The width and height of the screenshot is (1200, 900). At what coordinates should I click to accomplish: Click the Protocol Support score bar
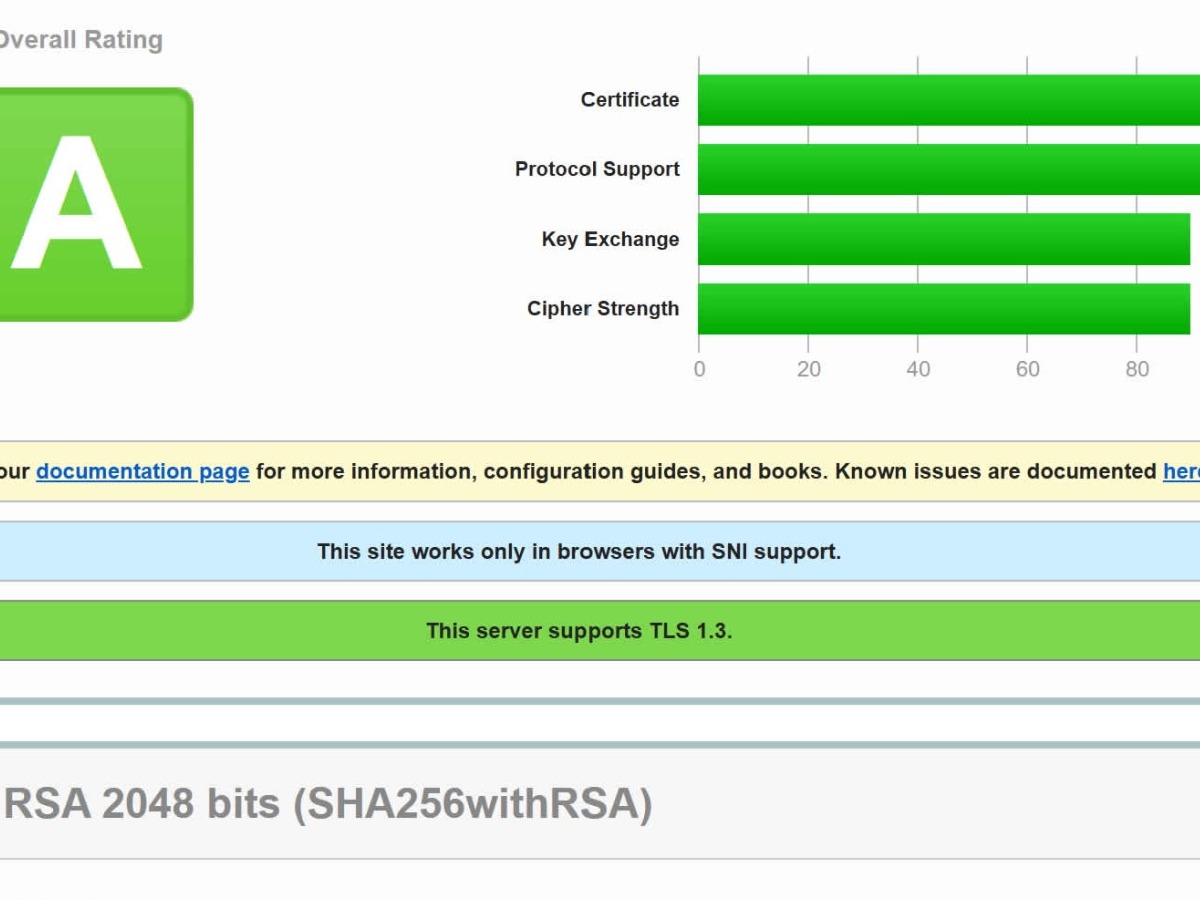tap(946, 169)
